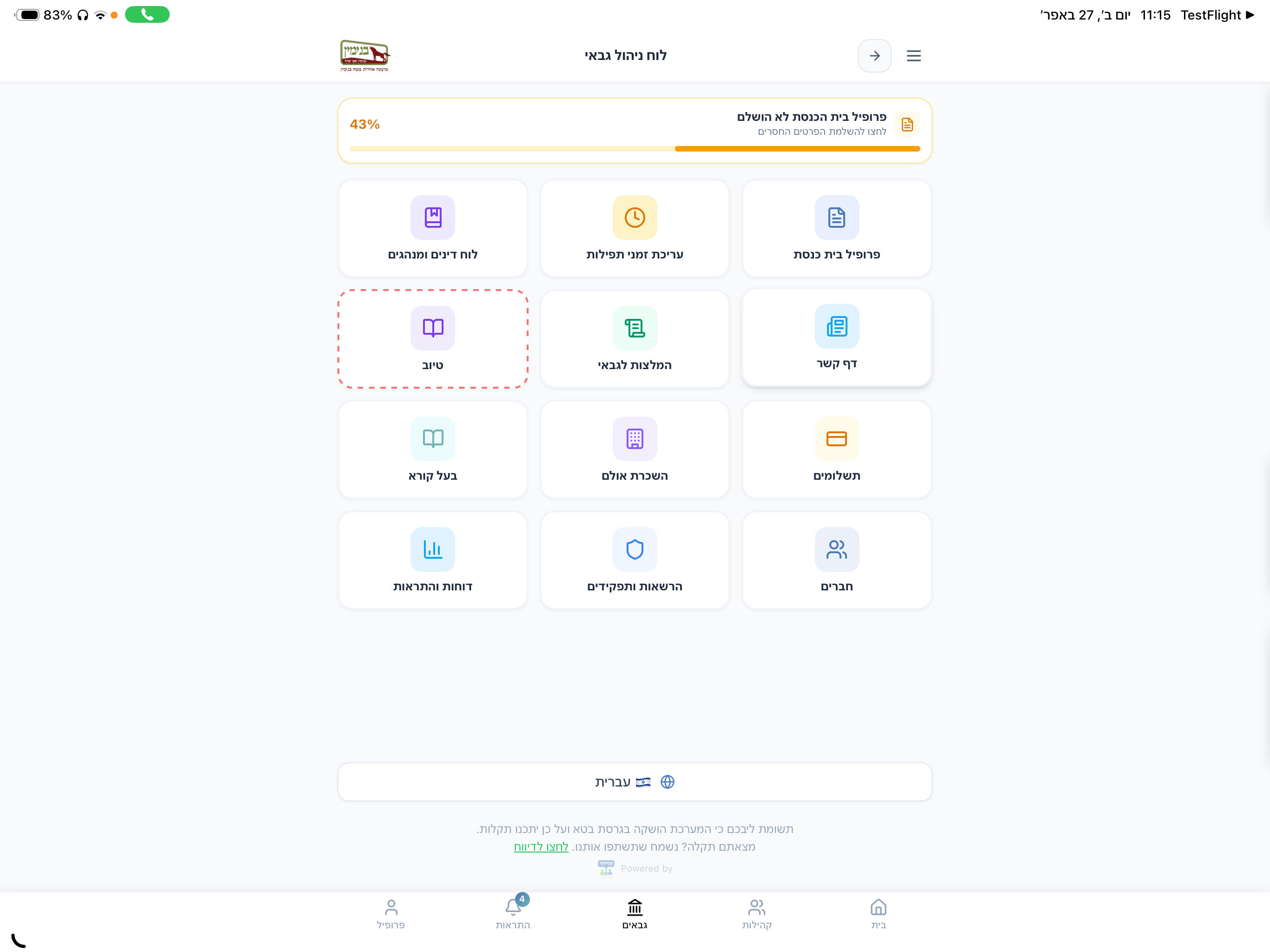
Task: Open עריכת זמני תפילות clock icon
Action: 635,218
